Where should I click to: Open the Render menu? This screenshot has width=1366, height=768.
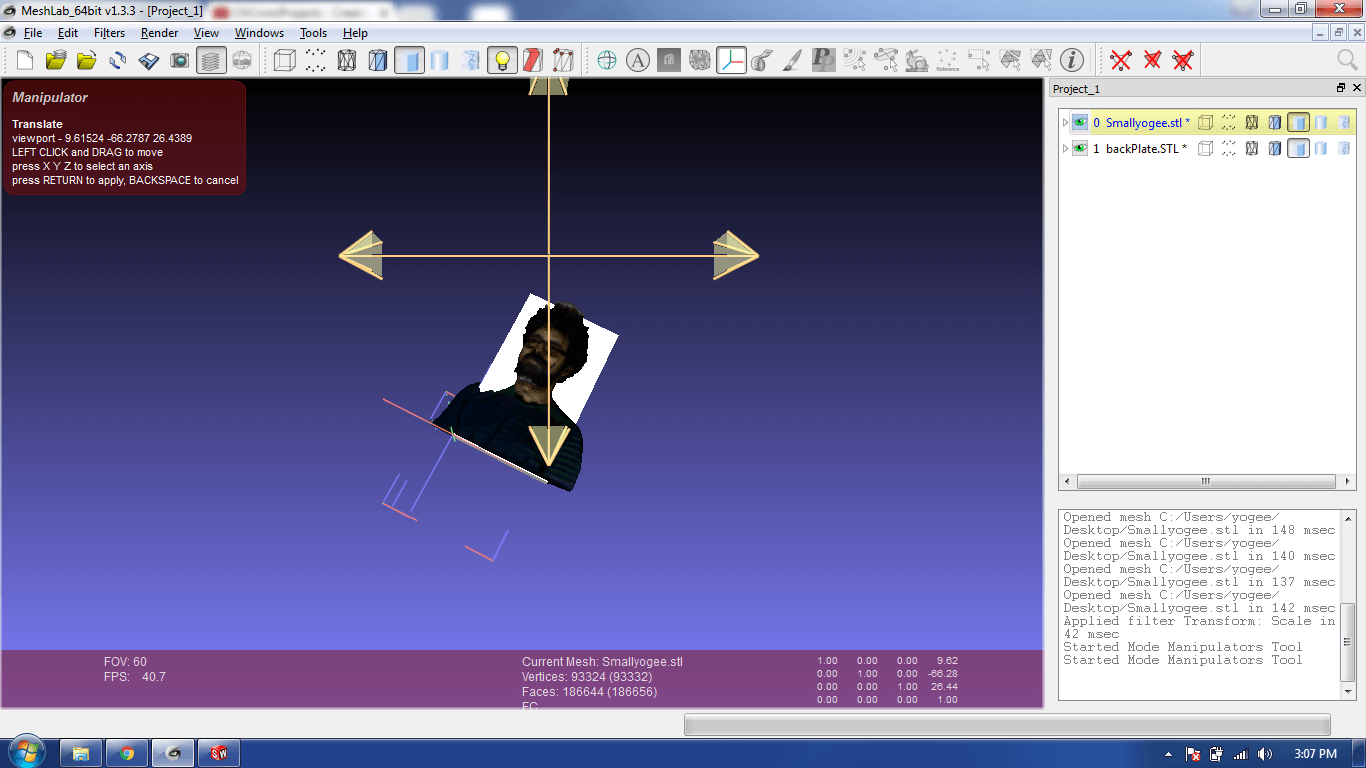[159, 33]
